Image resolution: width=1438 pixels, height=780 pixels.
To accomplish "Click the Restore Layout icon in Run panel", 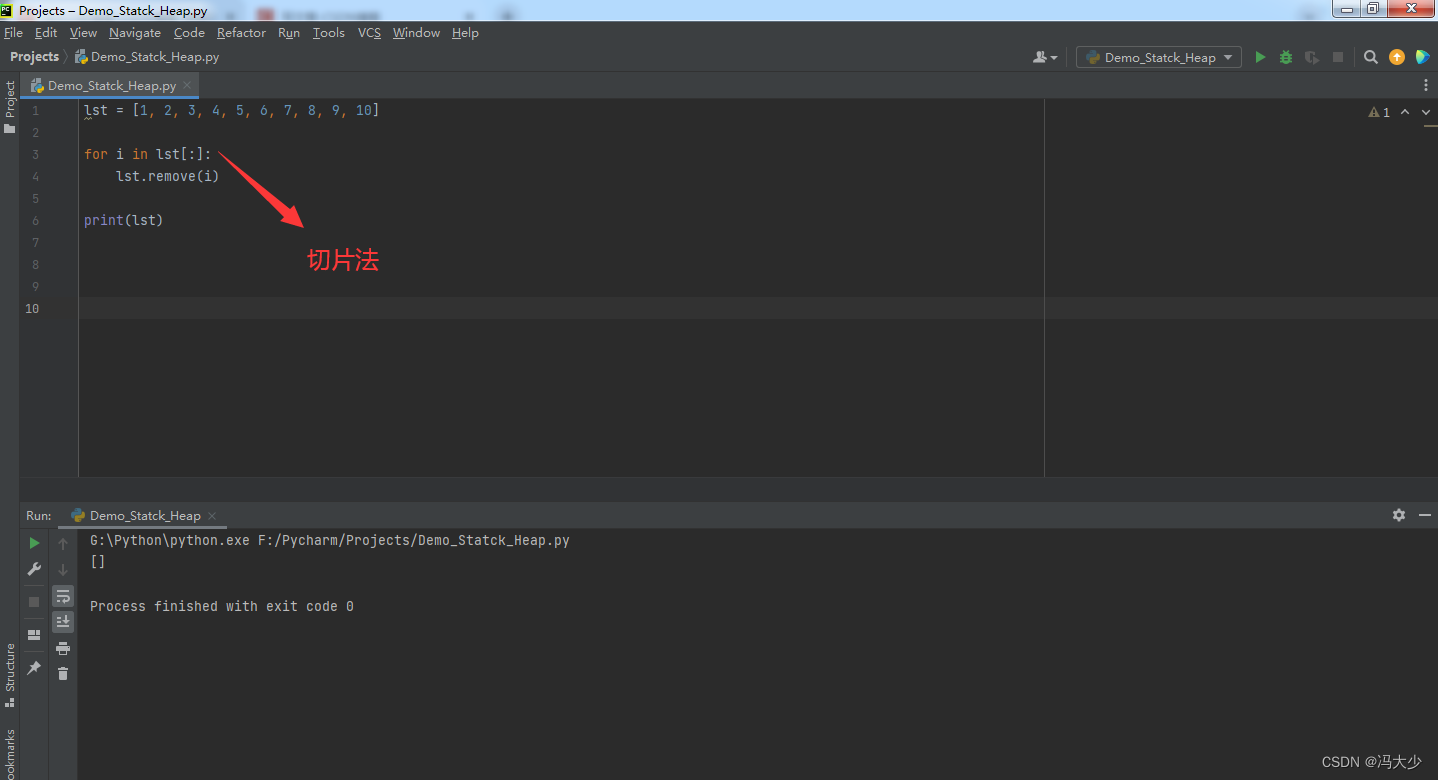I will tap(34, 634).
